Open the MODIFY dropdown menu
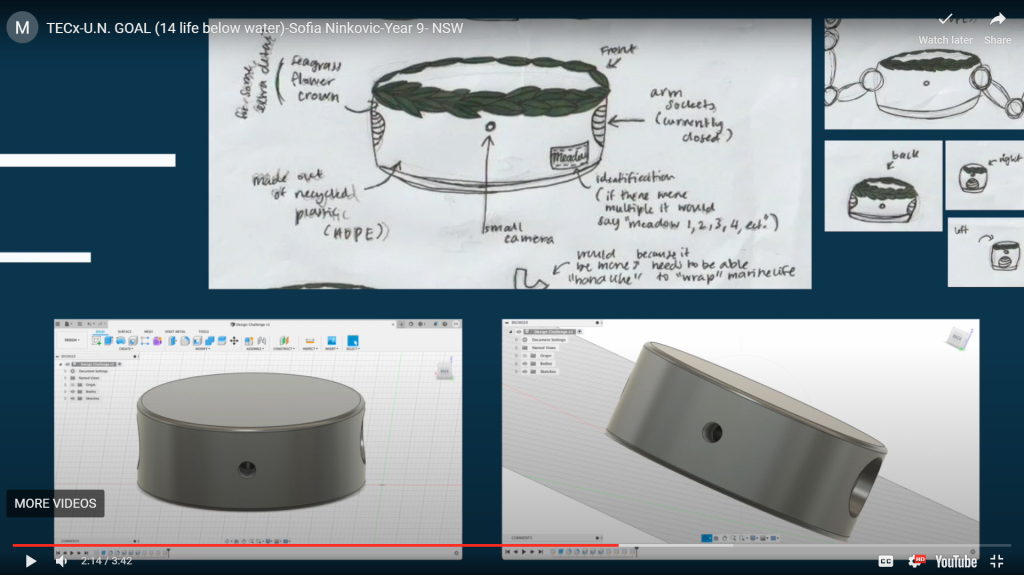 202,349
